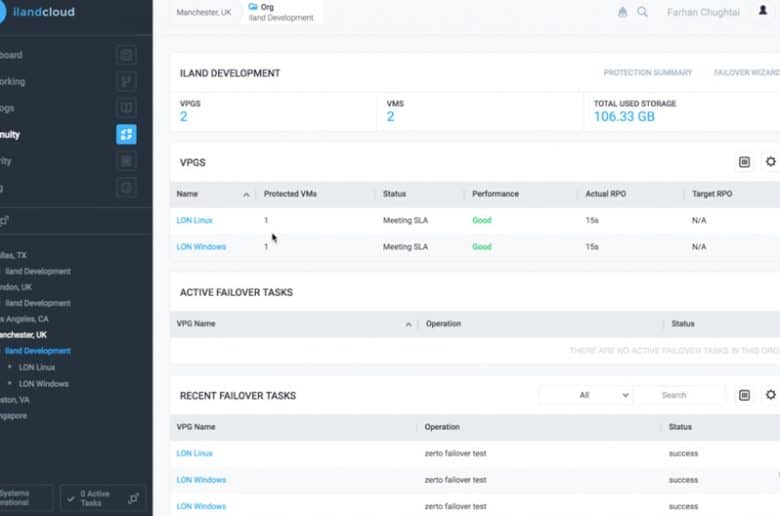Open Recent Failover Tasks settings gear

(771, 395)
